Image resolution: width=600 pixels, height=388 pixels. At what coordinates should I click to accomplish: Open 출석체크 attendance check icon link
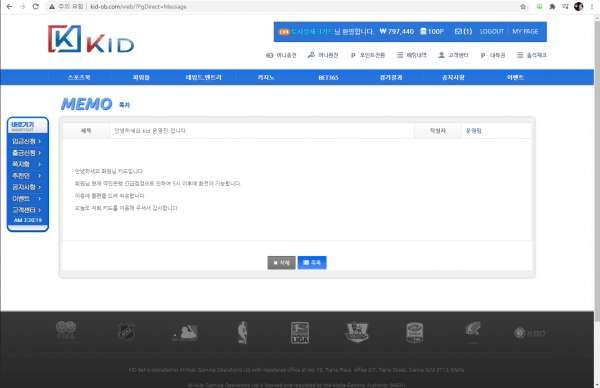(x=531, y=55)
